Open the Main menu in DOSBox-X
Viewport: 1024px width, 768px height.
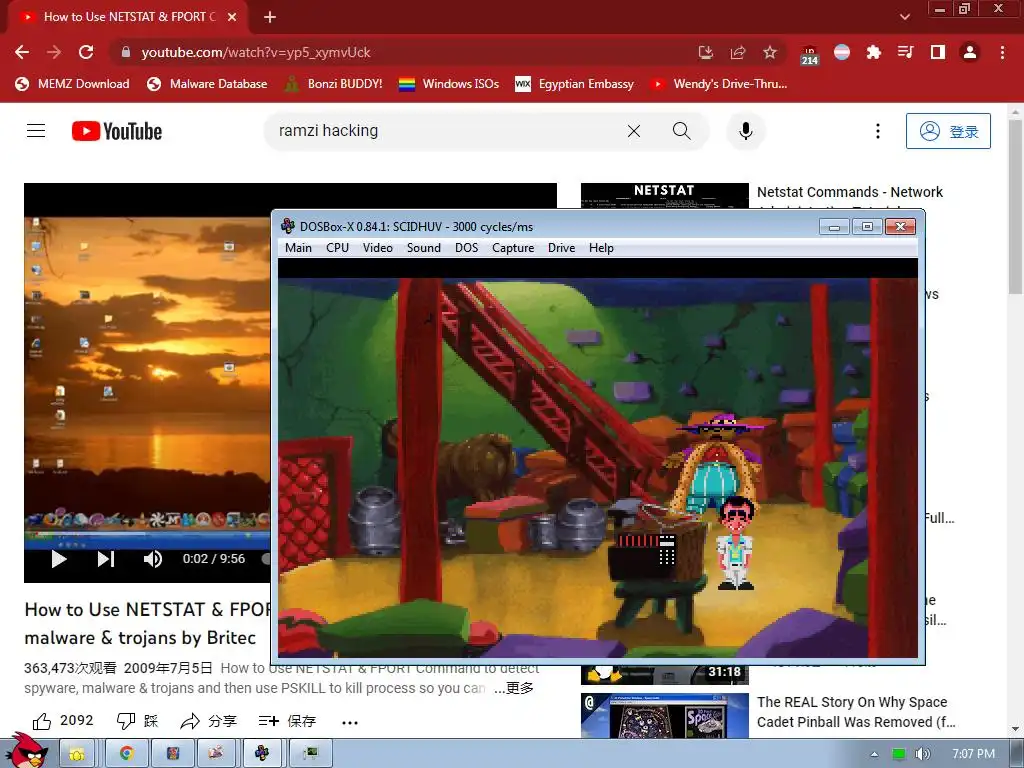298,248
